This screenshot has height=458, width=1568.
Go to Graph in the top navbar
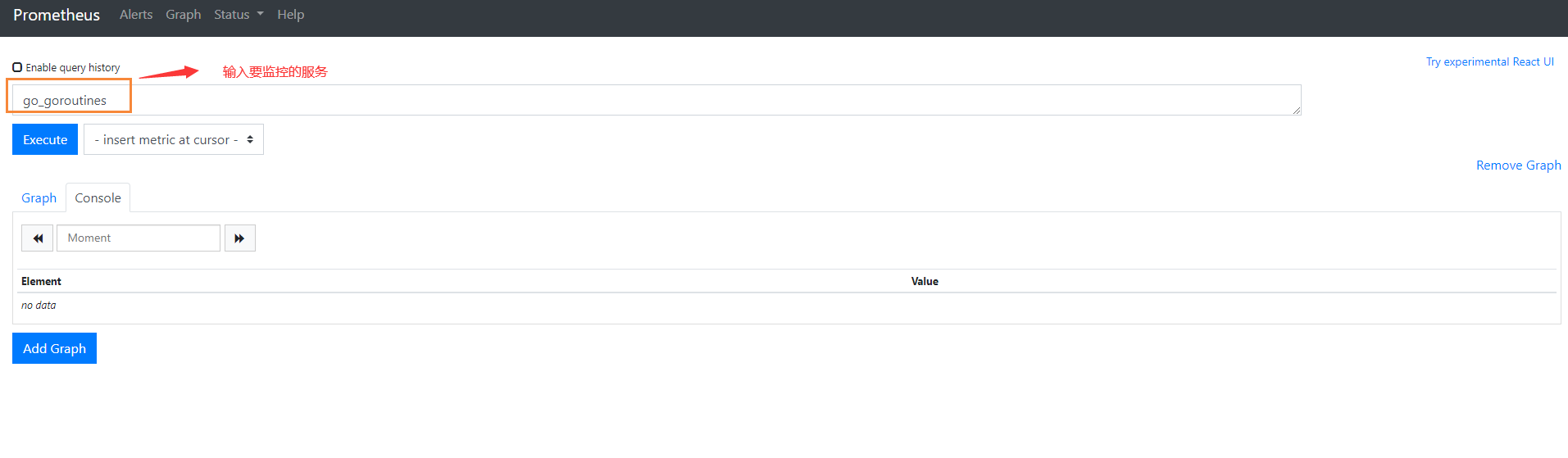pos(183,15)
